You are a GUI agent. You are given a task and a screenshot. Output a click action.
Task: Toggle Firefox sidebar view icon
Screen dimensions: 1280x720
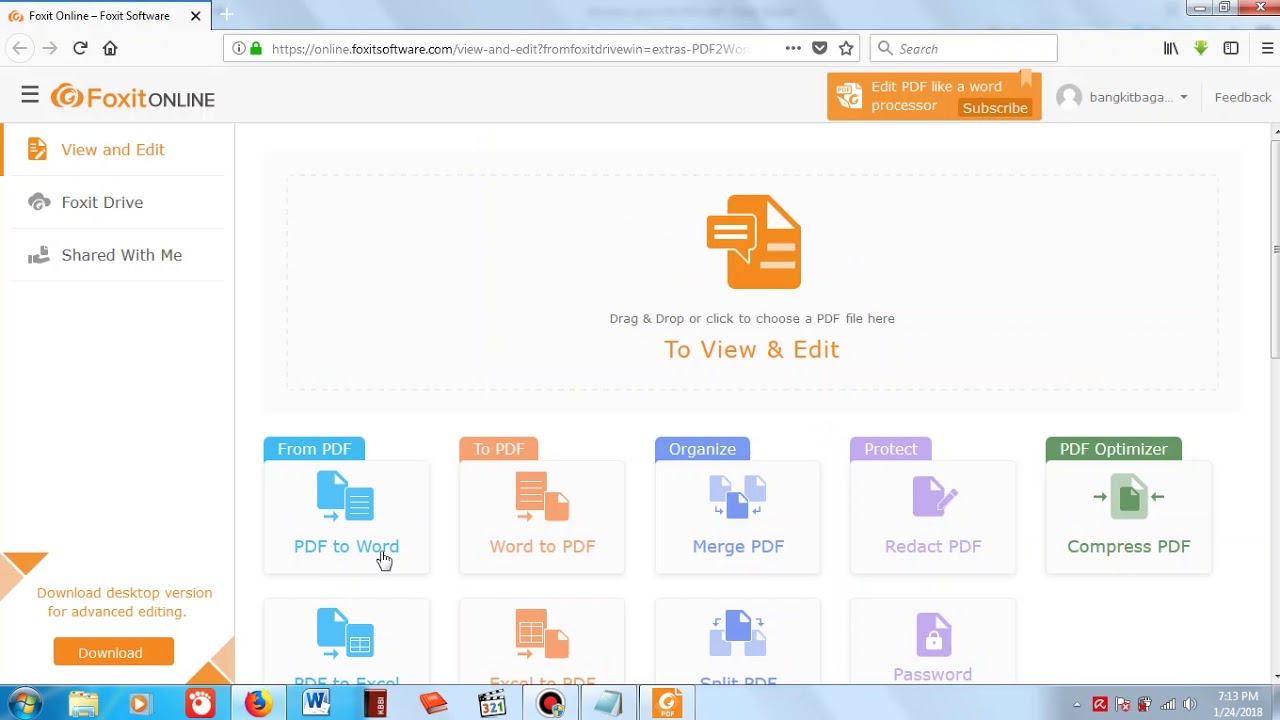tap(1231, 48)
